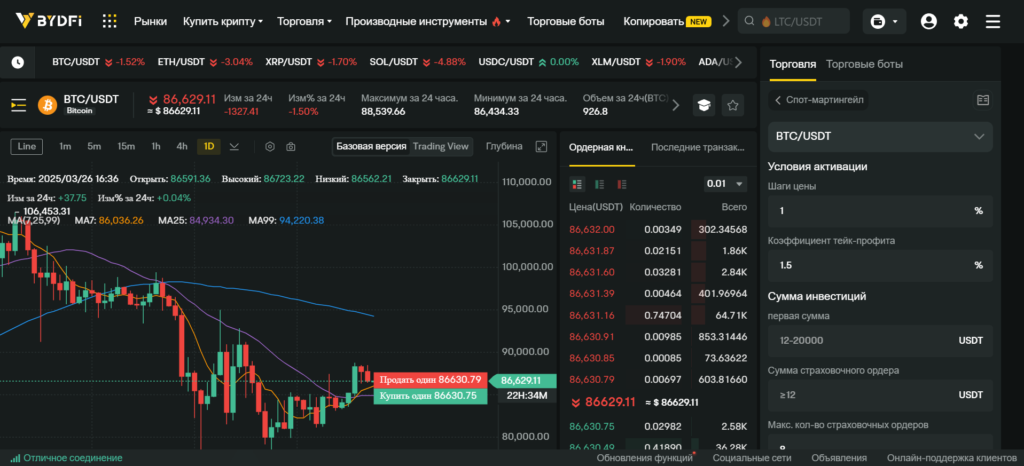Expand the chart to fullscreen
Screen dimensions: 1024x466
tap(541, 147)
